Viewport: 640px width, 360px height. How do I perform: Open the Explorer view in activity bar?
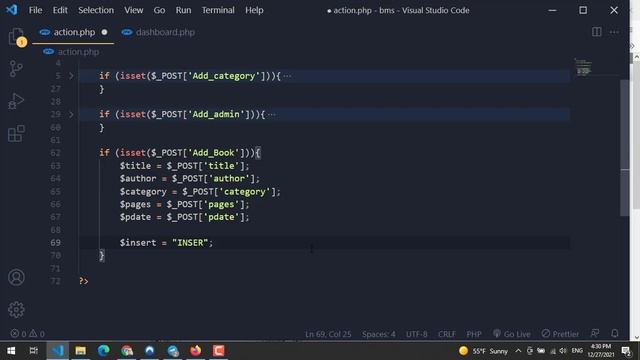pyautogui.click(x=16, y=37)
